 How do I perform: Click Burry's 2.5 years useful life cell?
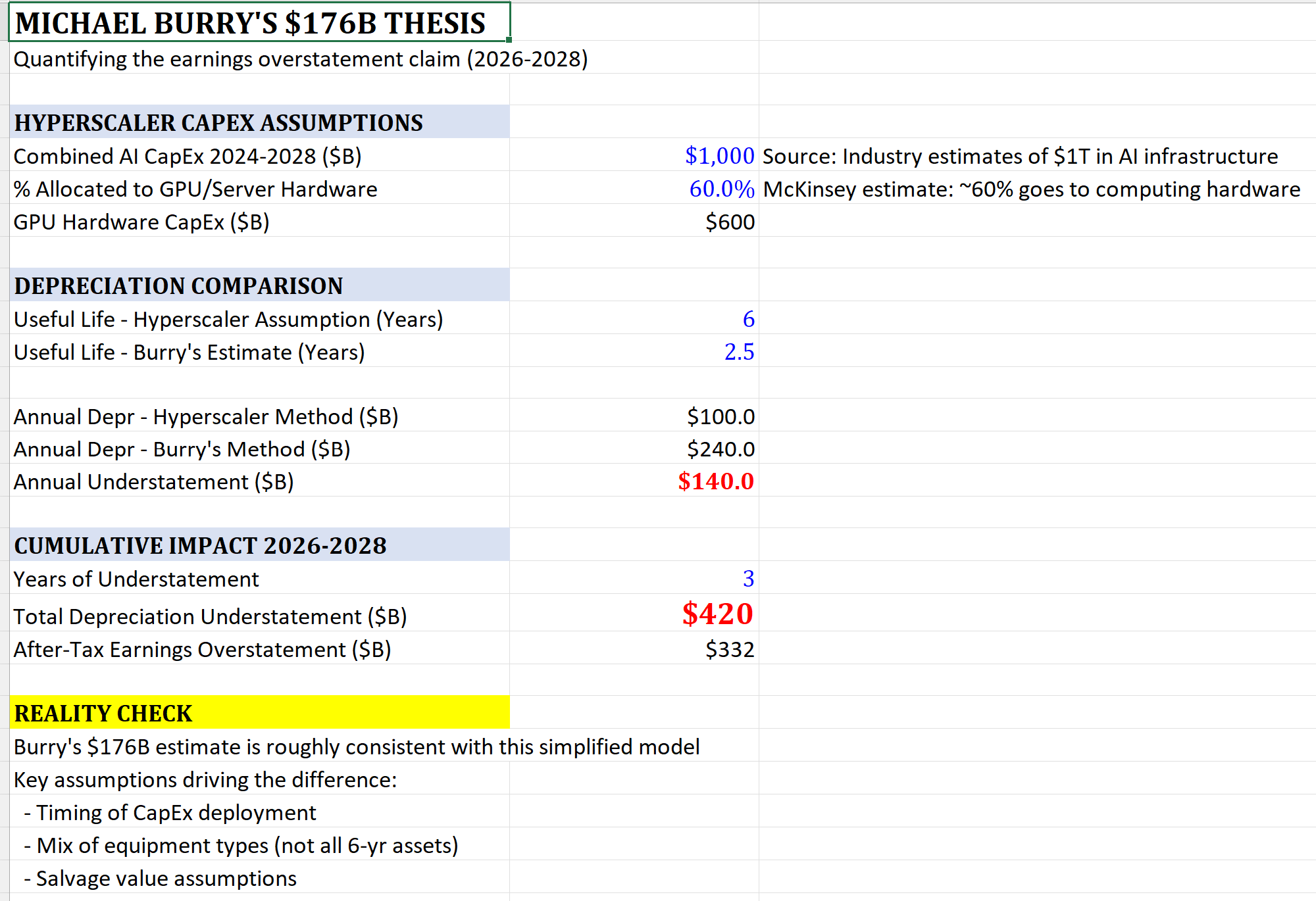tap(738, 352)
